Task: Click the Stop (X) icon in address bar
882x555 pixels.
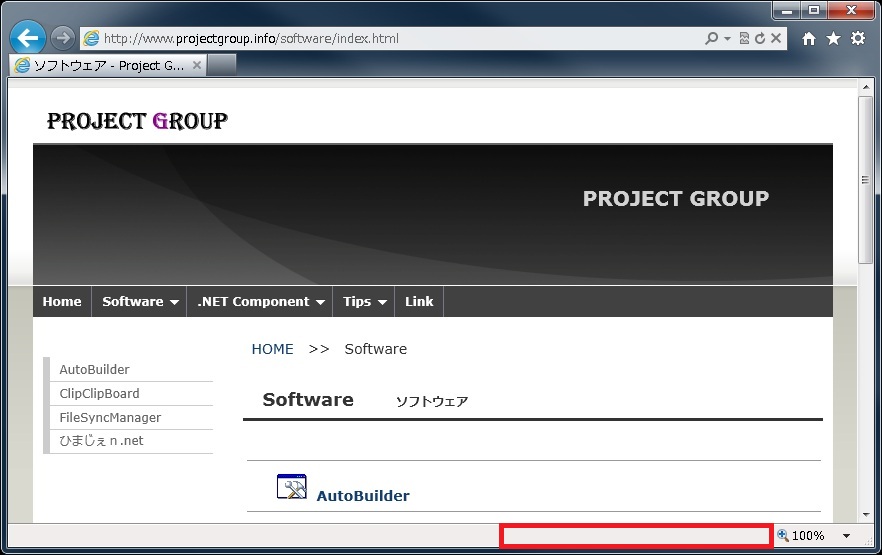Action: pos(777,39)
